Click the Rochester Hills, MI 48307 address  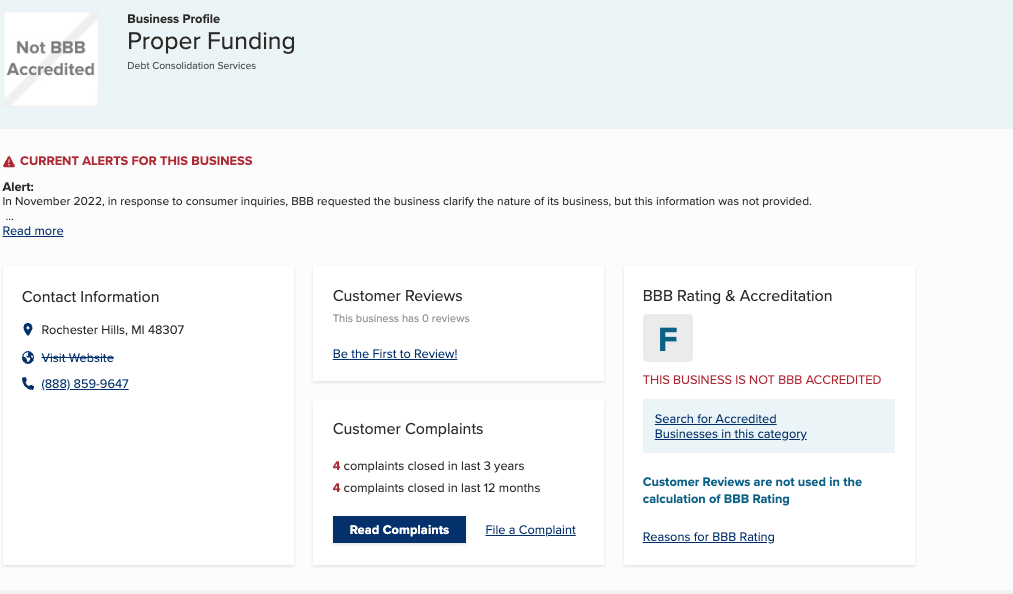[x=112, y=330]
